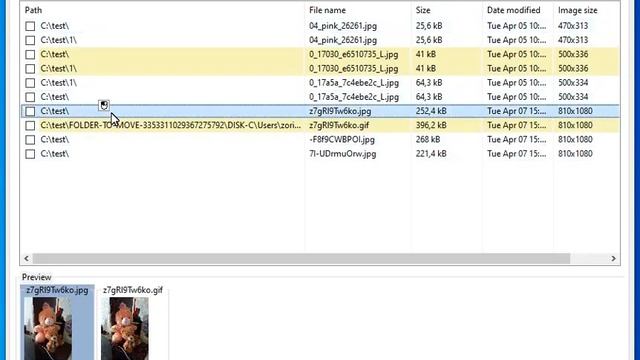Enable checkbox for 7l-UDrmuOrw.jpg row
640x360 pixels.
click(x=30, y=154)
